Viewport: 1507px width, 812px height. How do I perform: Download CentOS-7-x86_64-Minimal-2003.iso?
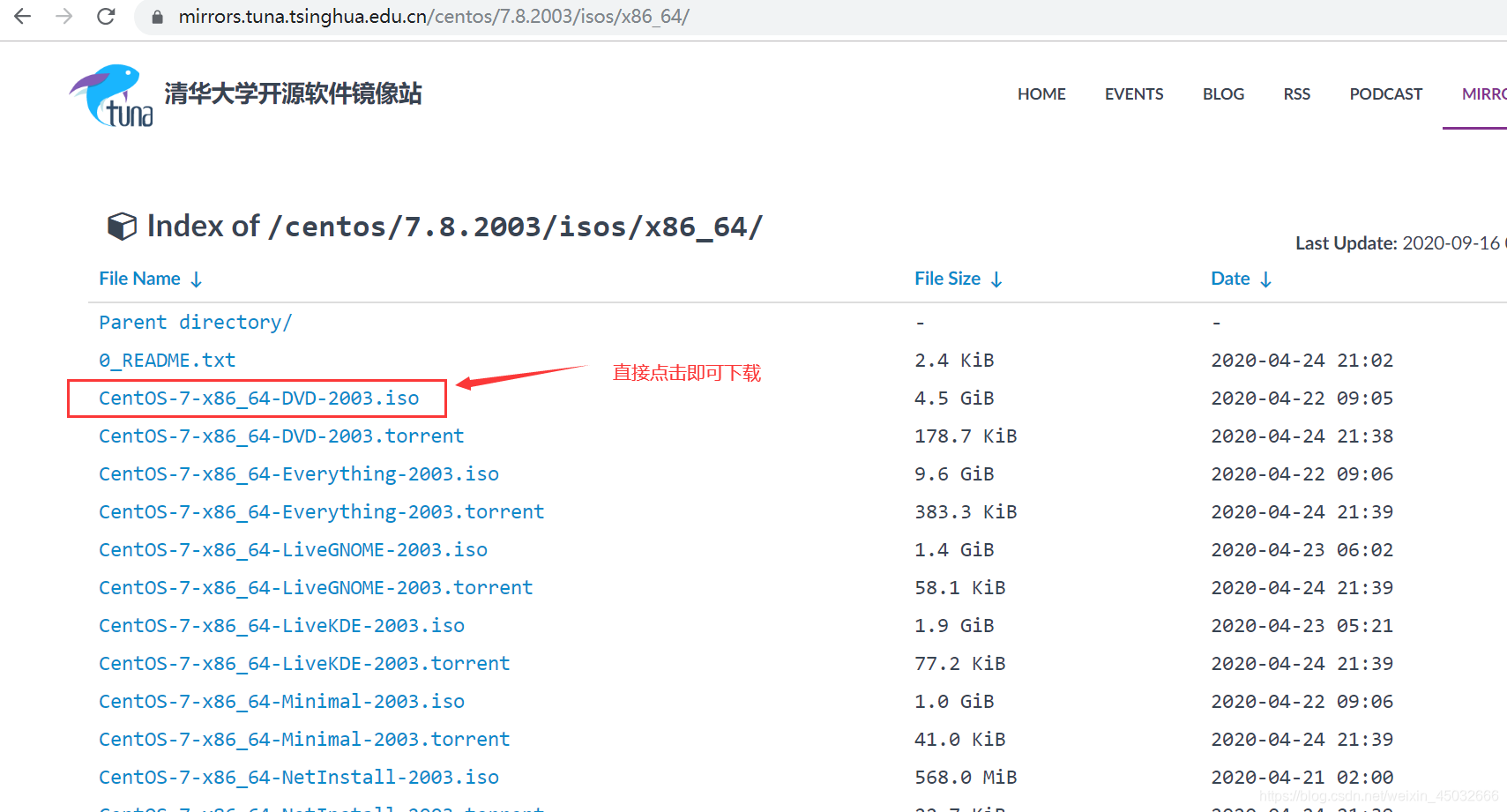(x=281, y=702)
